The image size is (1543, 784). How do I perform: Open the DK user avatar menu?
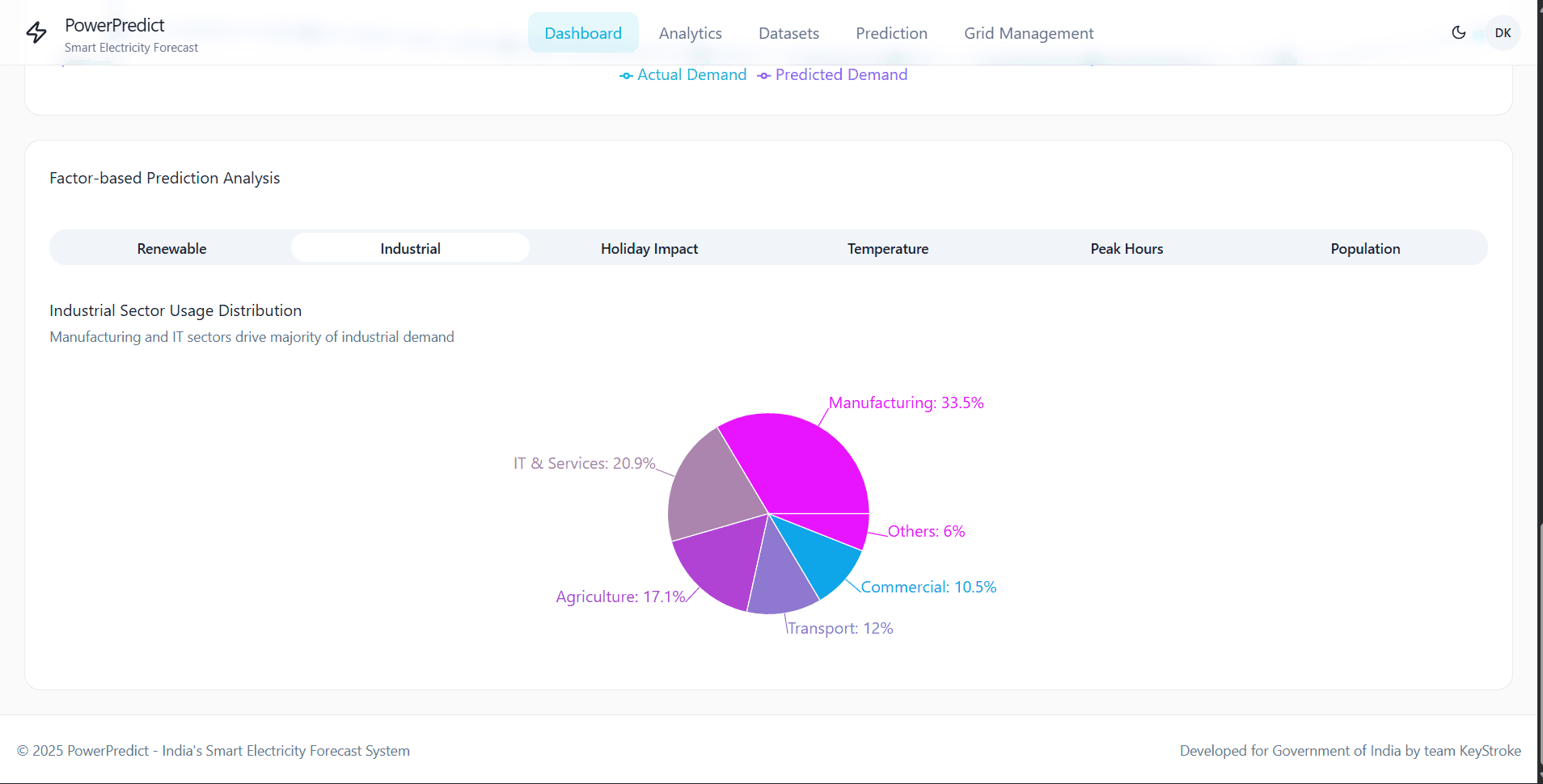point(1503,33)
